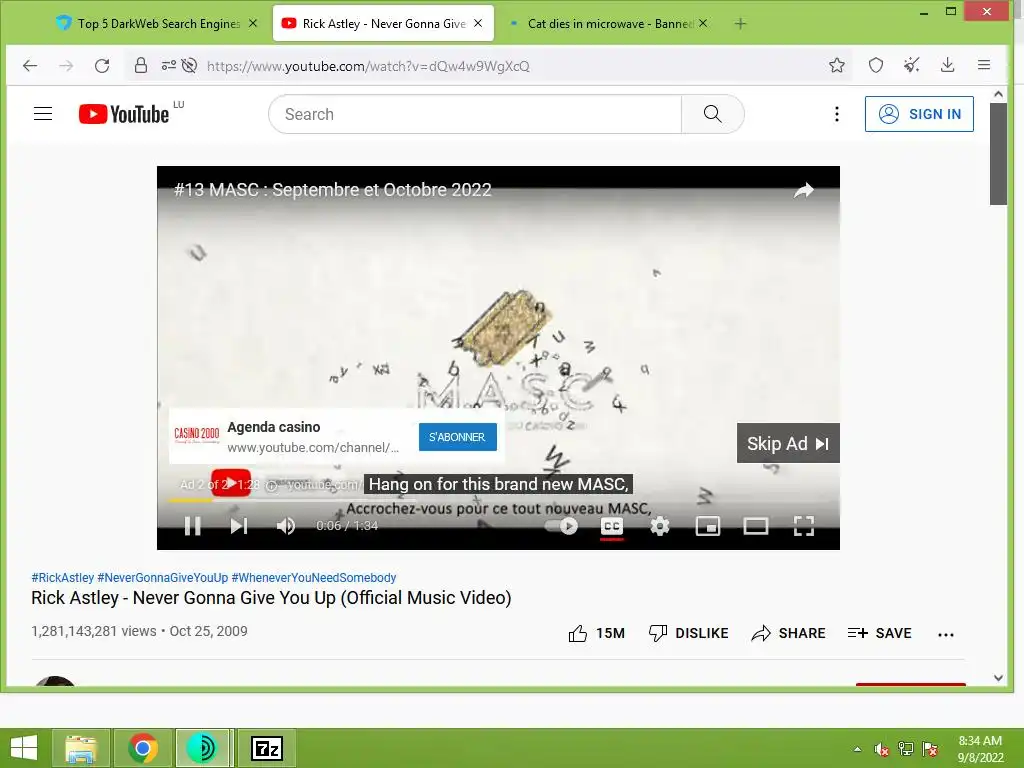This screenshot has width=1024, height=768.
Task: Open #WheneverYouNeedSomebody hashtag link
Action: click(314, 577)
